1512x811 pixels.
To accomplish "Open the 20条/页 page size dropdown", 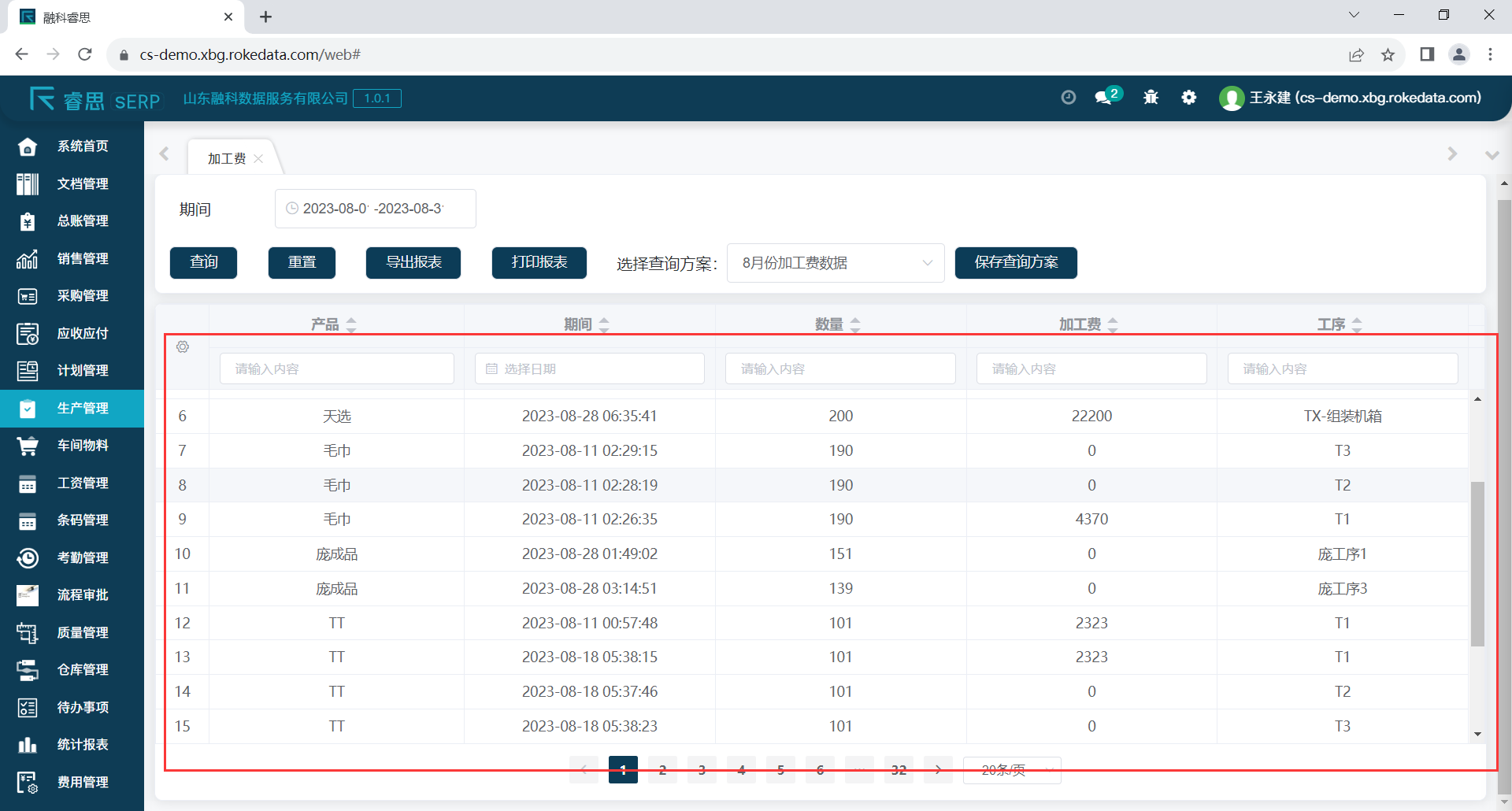I will [x=1012, y=770].
